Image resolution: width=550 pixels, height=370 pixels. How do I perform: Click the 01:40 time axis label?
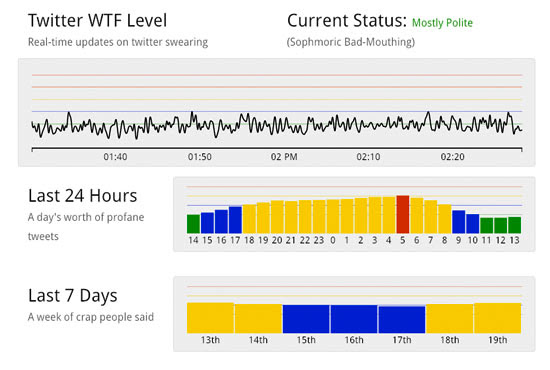(x=115, y=157)
